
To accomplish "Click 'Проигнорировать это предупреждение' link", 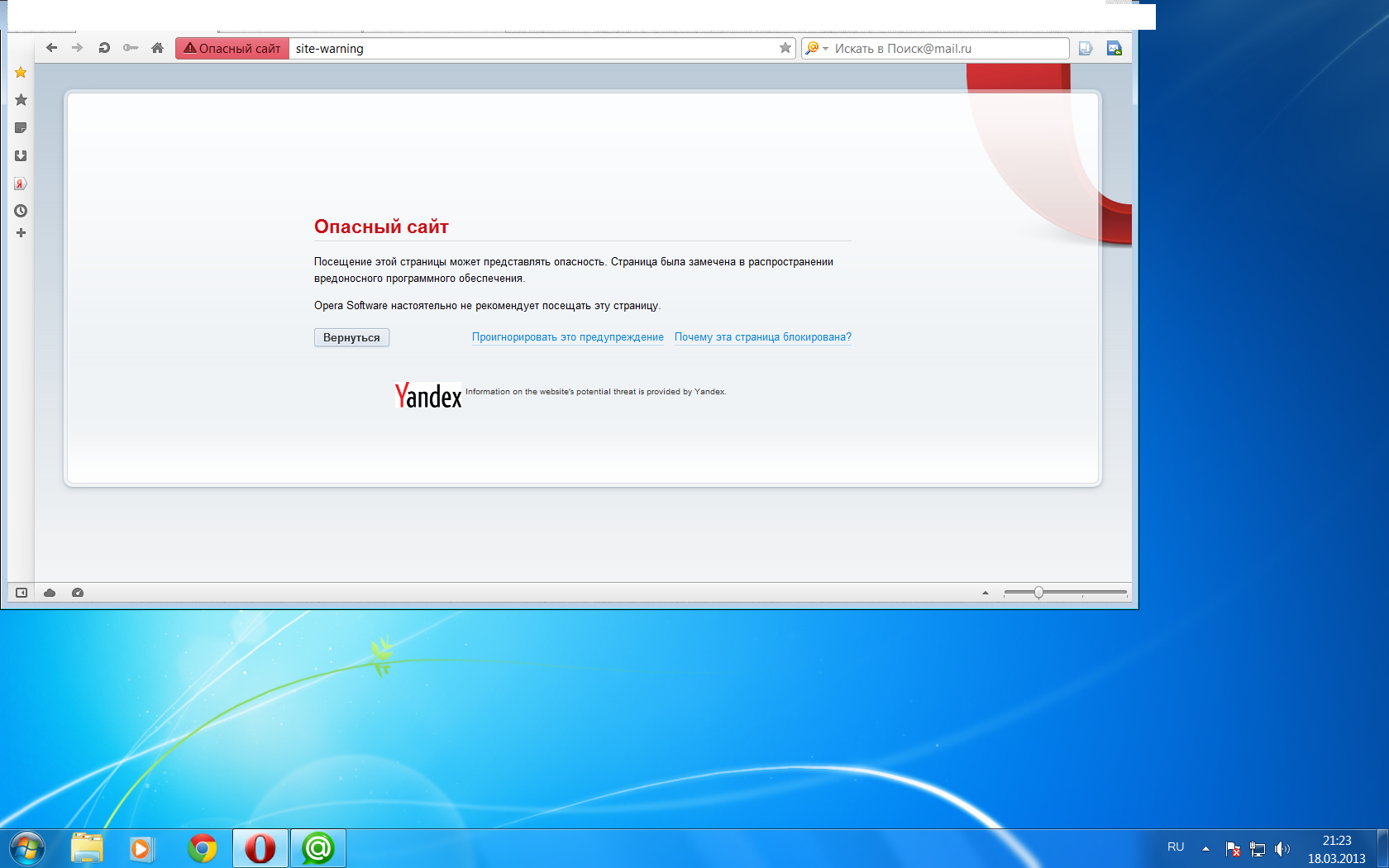I will pyautogui.click(x=568, y=337).
